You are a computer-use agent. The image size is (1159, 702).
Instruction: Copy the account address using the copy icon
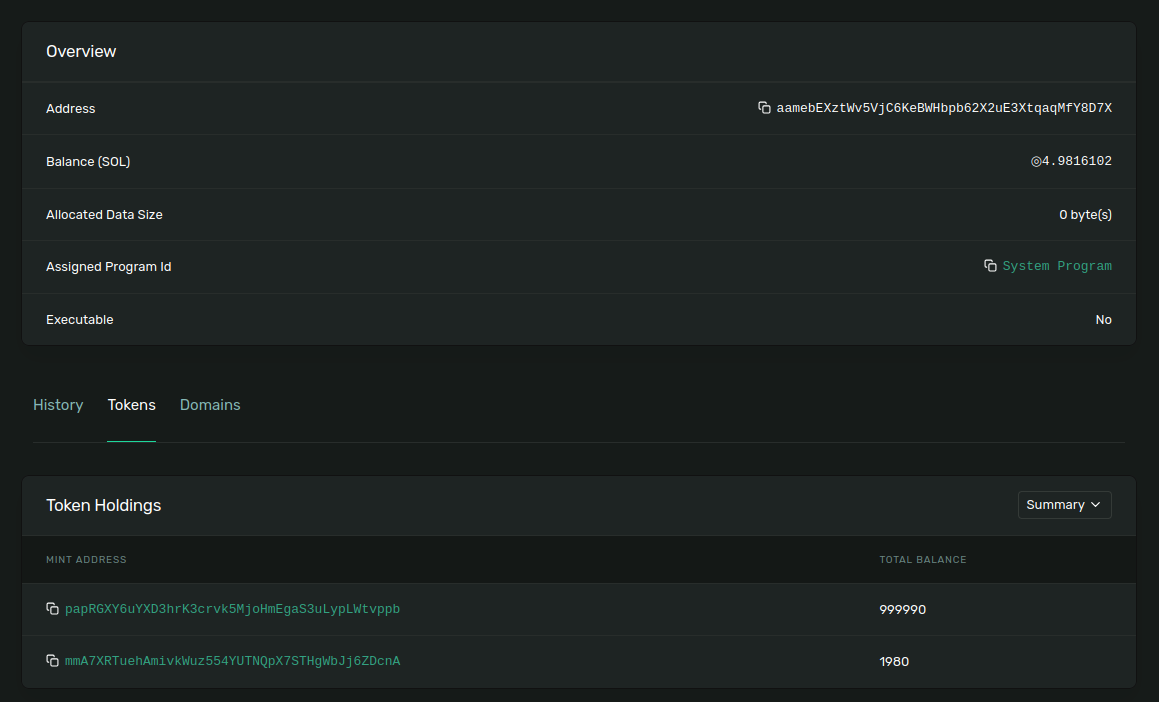click(764, 108)
